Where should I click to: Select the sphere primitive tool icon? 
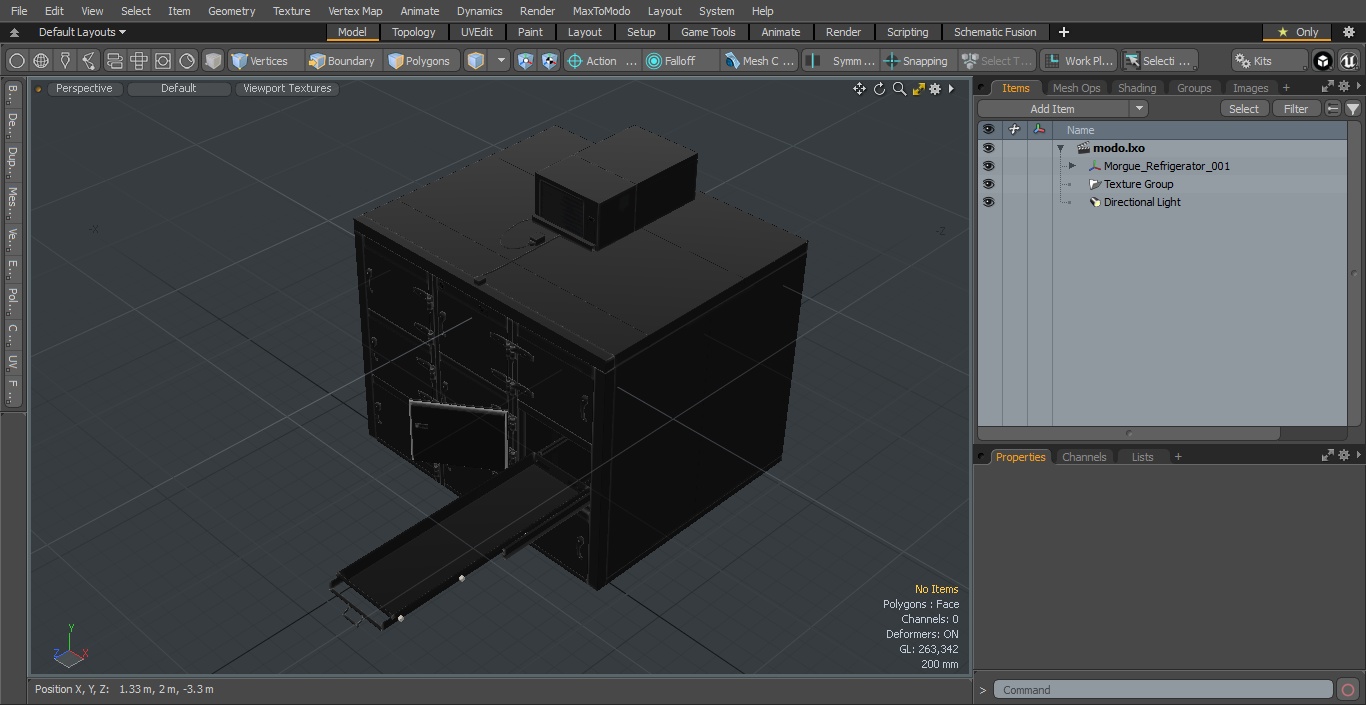16,61
